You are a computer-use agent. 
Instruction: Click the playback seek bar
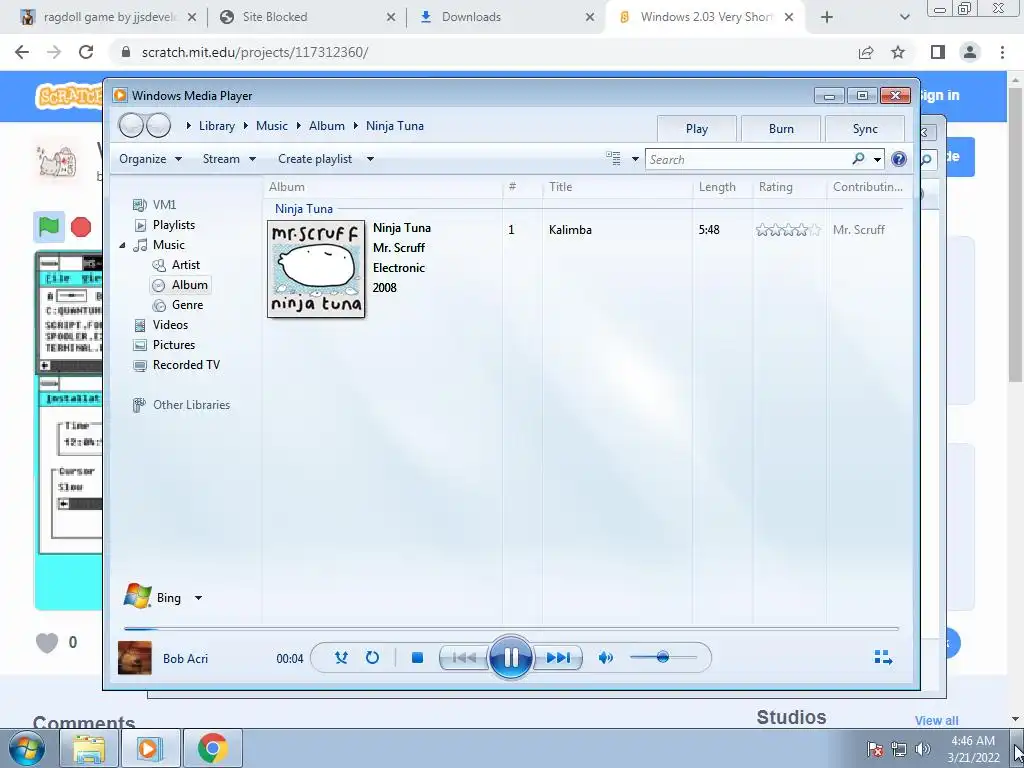point(511,628)
